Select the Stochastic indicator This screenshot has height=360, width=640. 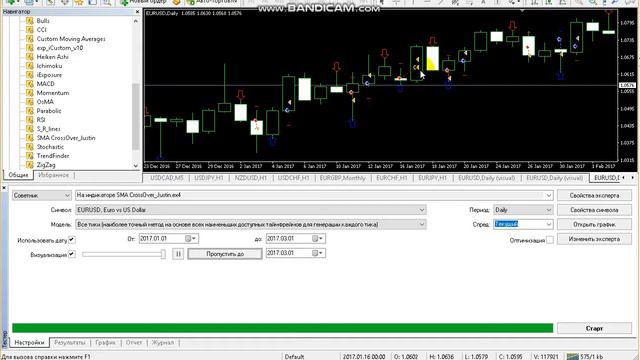coord(50,147)
